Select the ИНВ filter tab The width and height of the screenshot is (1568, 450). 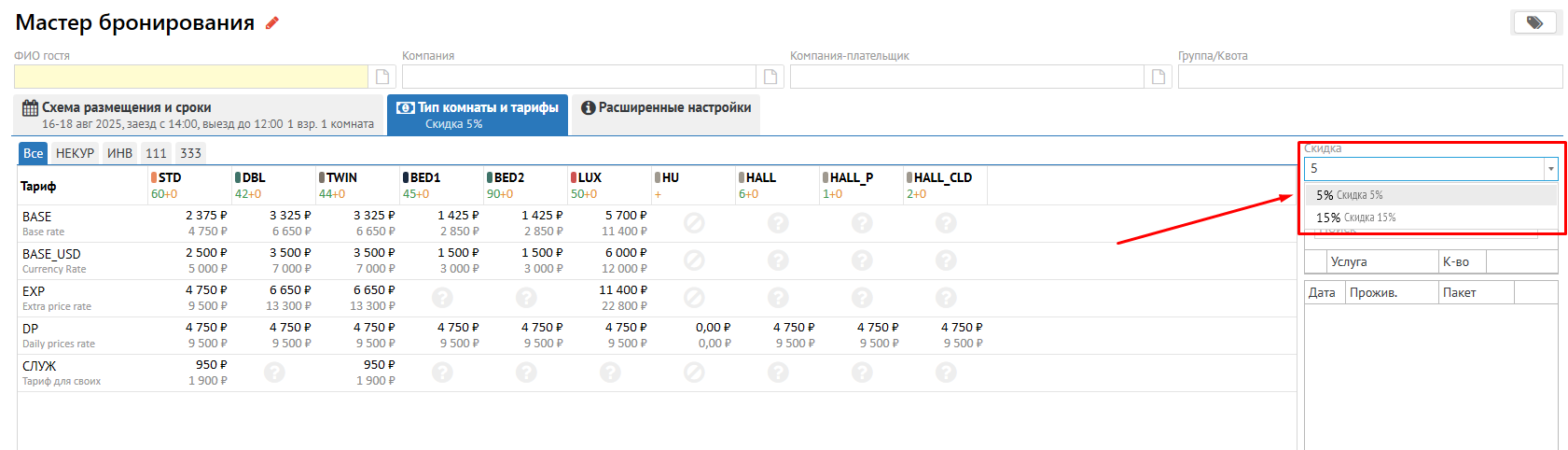coord(119,153)
